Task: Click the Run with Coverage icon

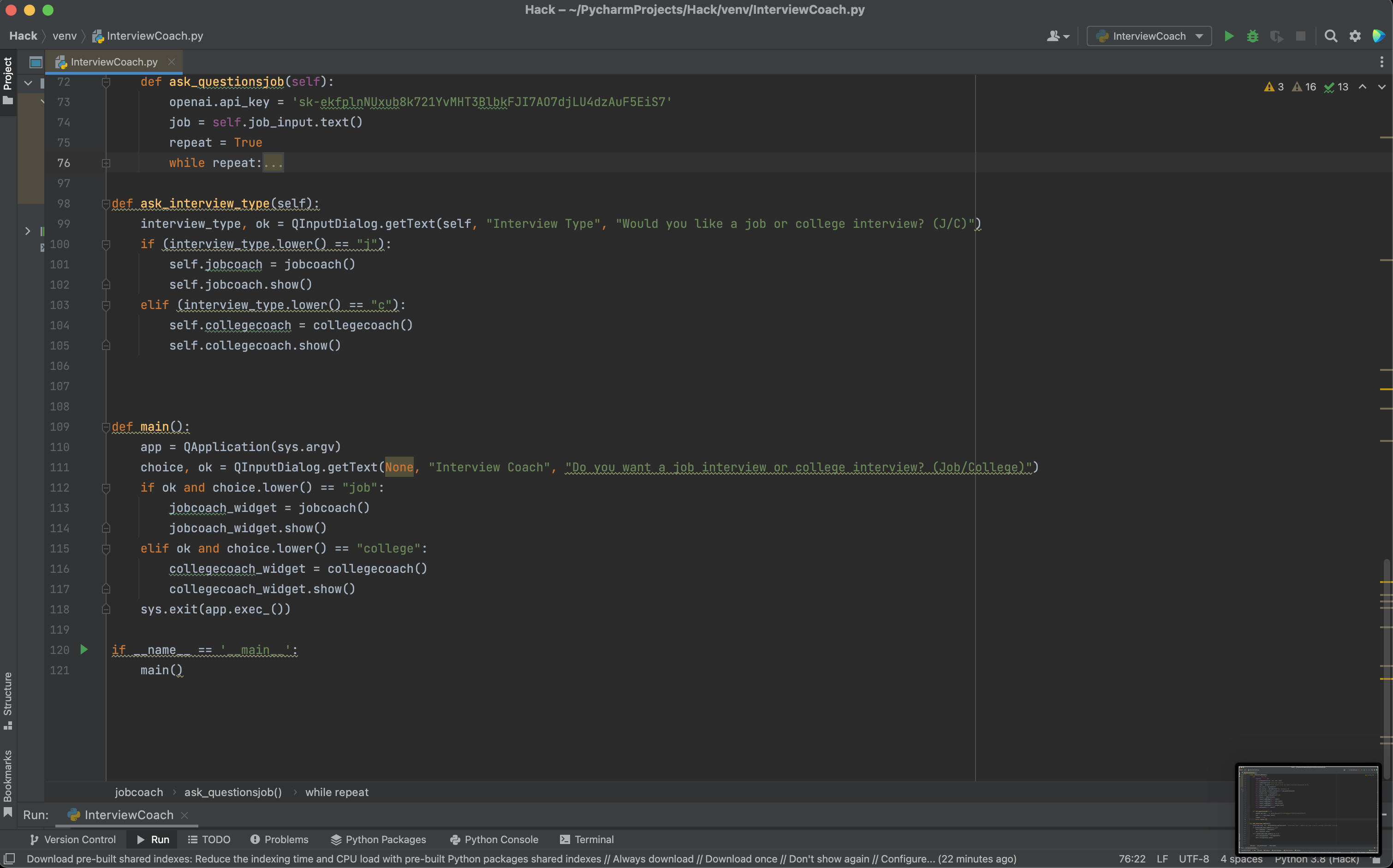Action: pos(1276,36)
